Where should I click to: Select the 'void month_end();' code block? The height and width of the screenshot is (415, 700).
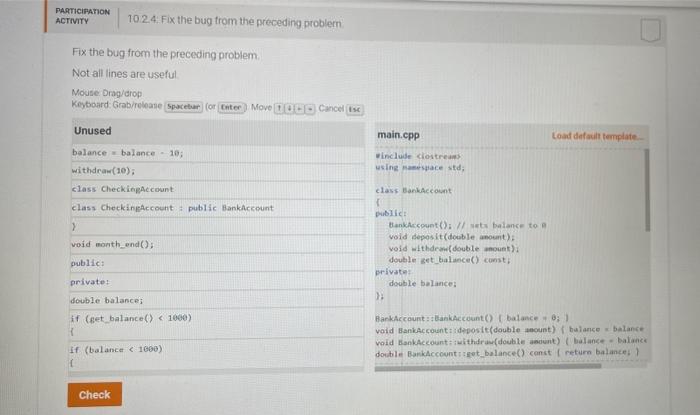(217, 245)
